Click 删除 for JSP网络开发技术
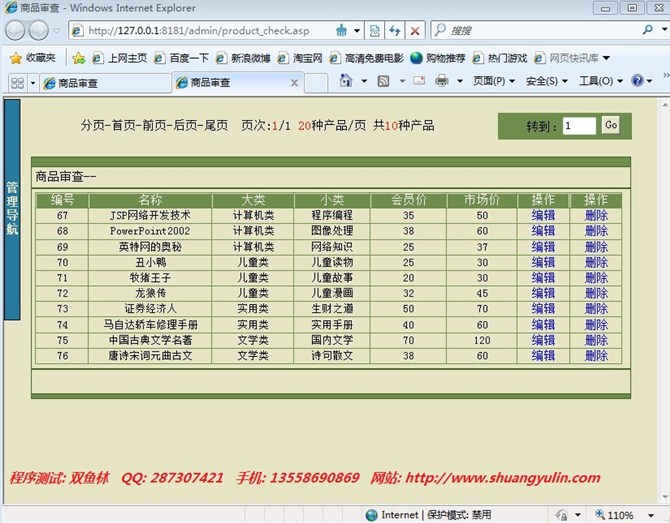Viewport: 670px width, 523px height. pyautogui.click(x=596, y=215)
